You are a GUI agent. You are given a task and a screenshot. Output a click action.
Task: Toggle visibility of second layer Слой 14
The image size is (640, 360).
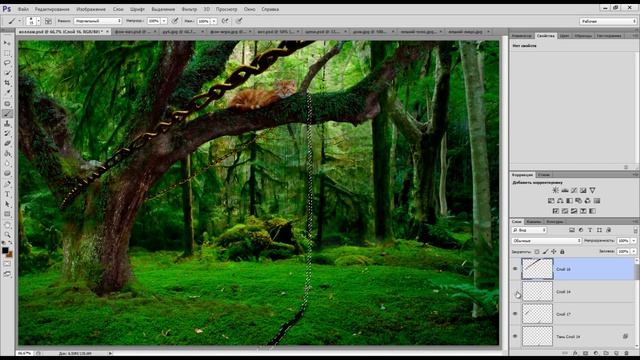pos(515,291)
